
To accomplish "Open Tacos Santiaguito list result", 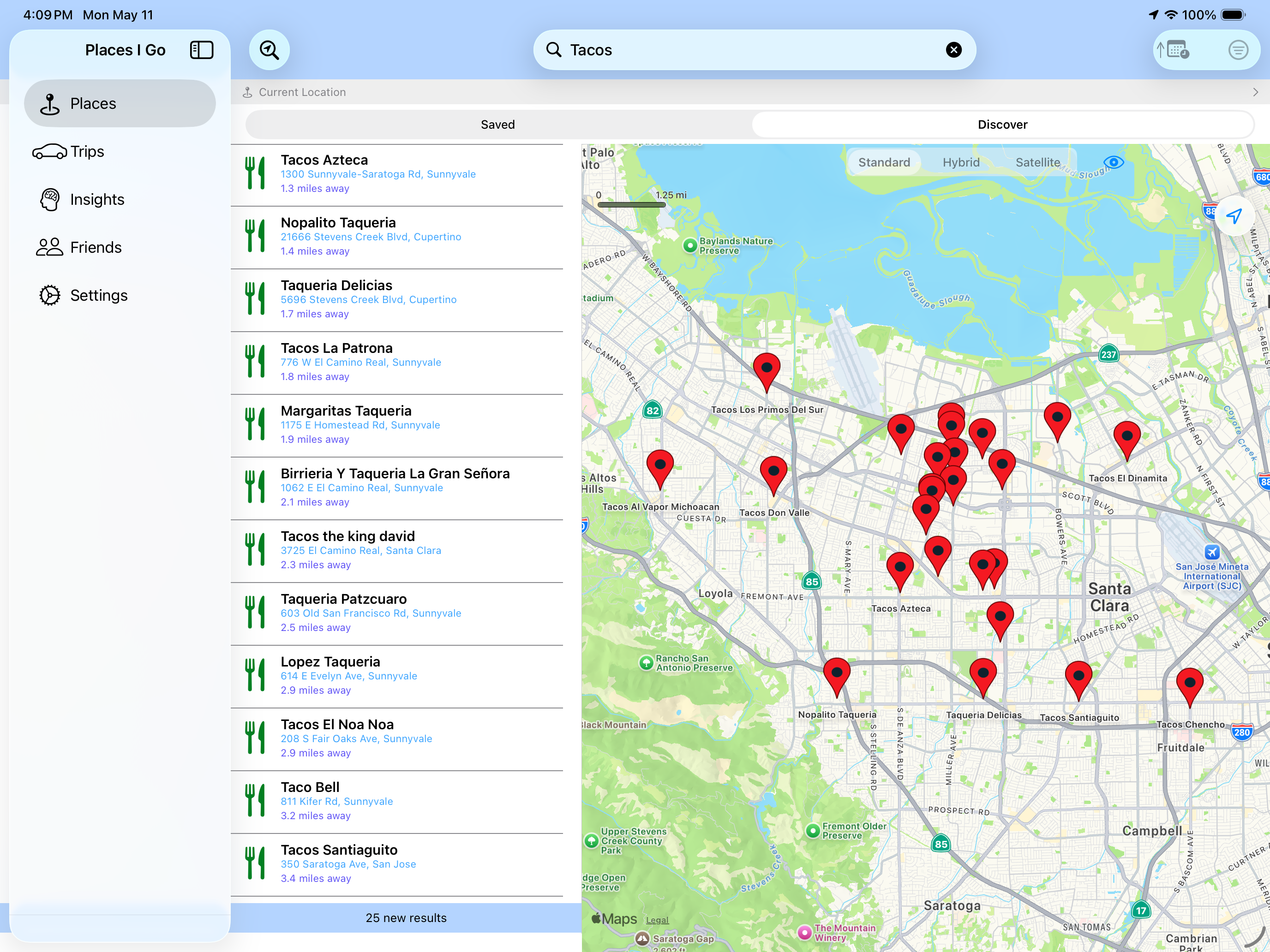I will [397, 864].
